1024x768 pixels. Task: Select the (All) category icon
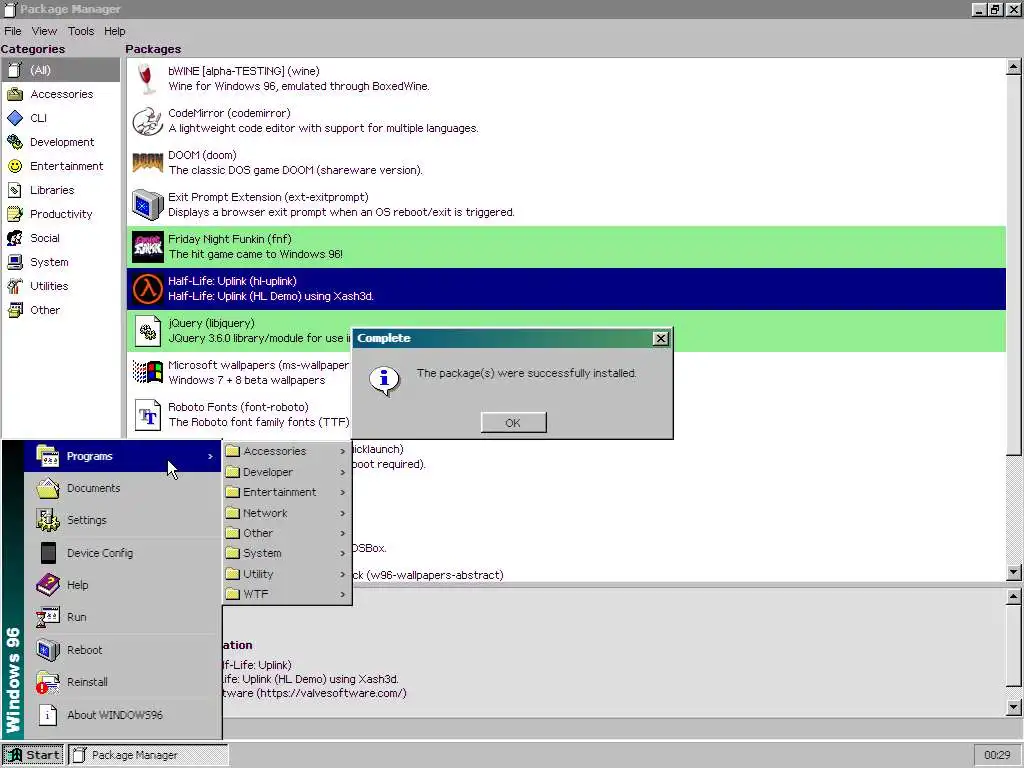tap(15, 70)
